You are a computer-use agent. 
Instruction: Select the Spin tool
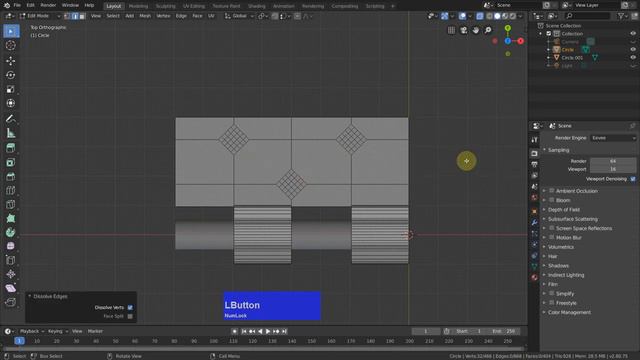tap(11, 232)
